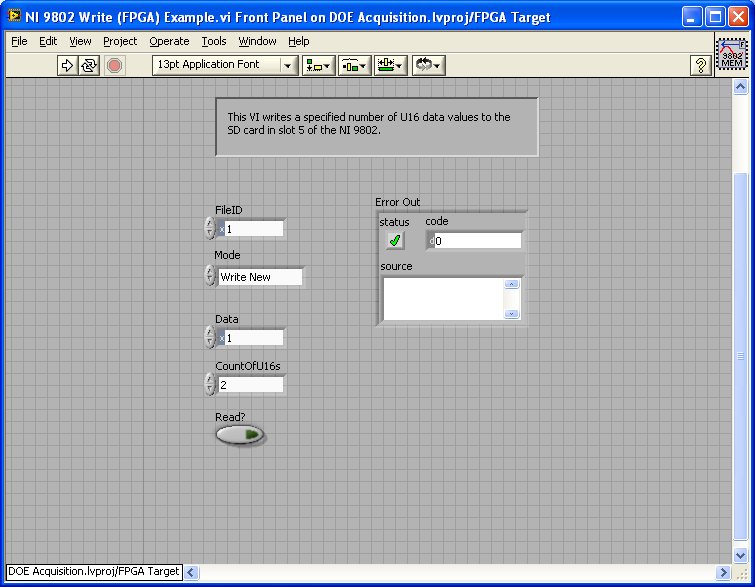This screenshot has height=587, width=755.
Task: Open the Reorder toolbar menu
Action: (428, 65)
